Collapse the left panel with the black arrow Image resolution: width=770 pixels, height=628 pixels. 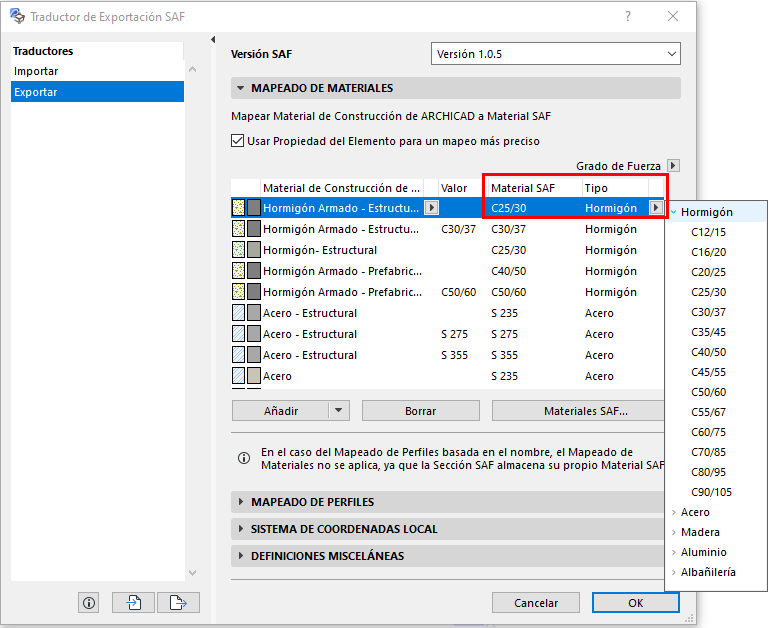pyautogui.click(x=213, y=39)
